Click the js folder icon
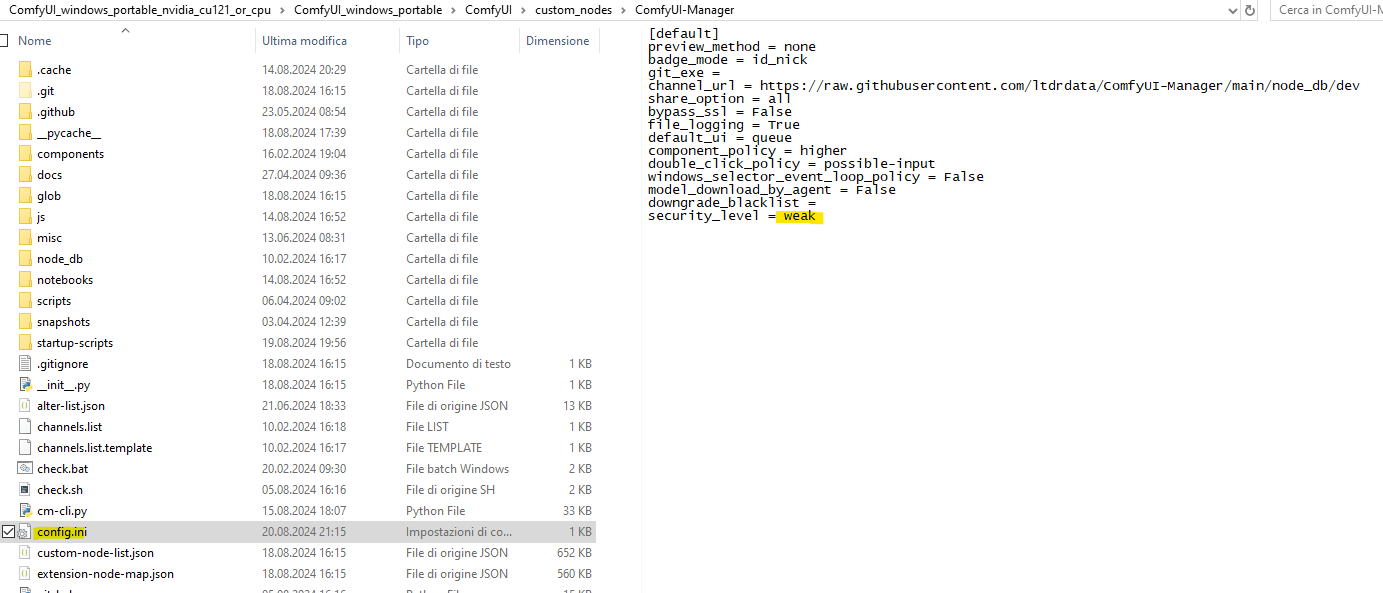Screen dimensions: 1383x593 pos(25,217)
